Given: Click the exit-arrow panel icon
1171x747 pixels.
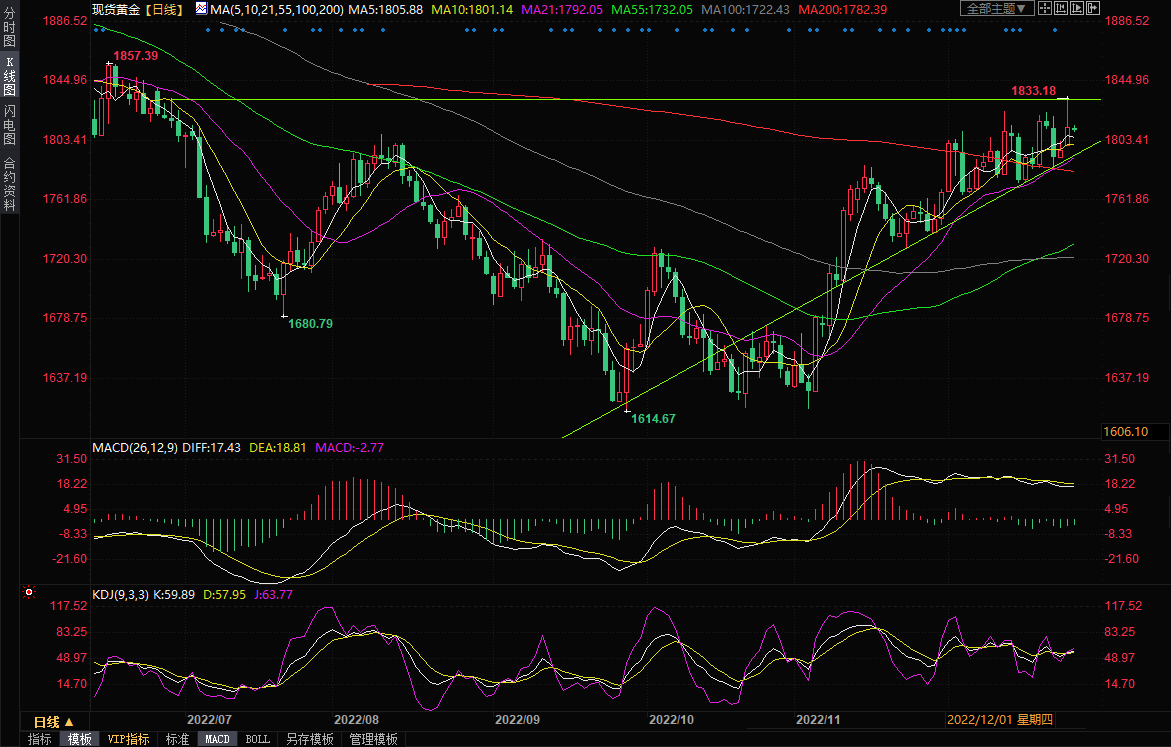Looking at the screenshot, I should pos(1092,9).
